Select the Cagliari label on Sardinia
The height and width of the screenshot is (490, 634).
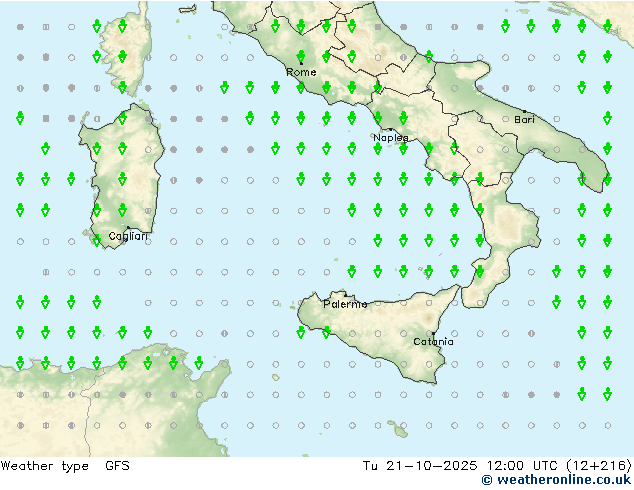(128, 236)
